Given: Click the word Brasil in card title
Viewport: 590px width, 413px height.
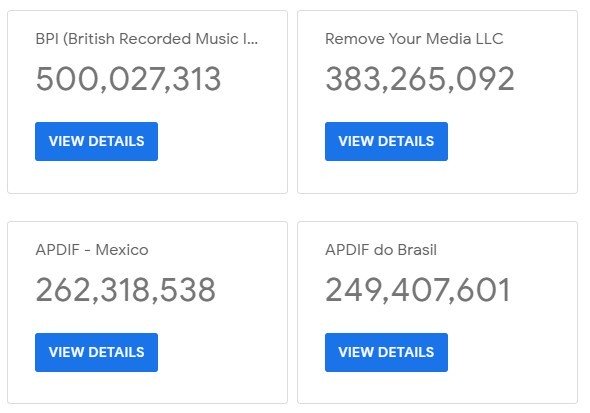Looking at the screenshot, I should click(417, 250).
